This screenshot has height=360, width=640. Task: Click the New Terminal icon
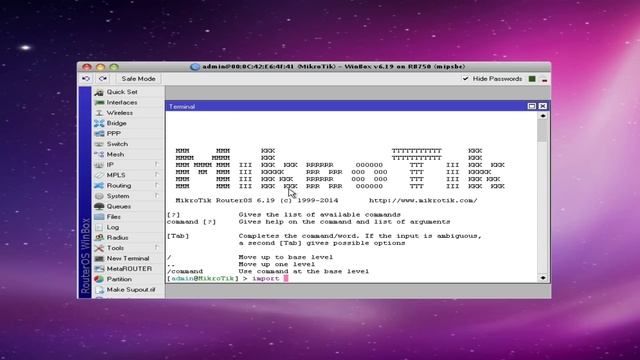tap(99, 258)
